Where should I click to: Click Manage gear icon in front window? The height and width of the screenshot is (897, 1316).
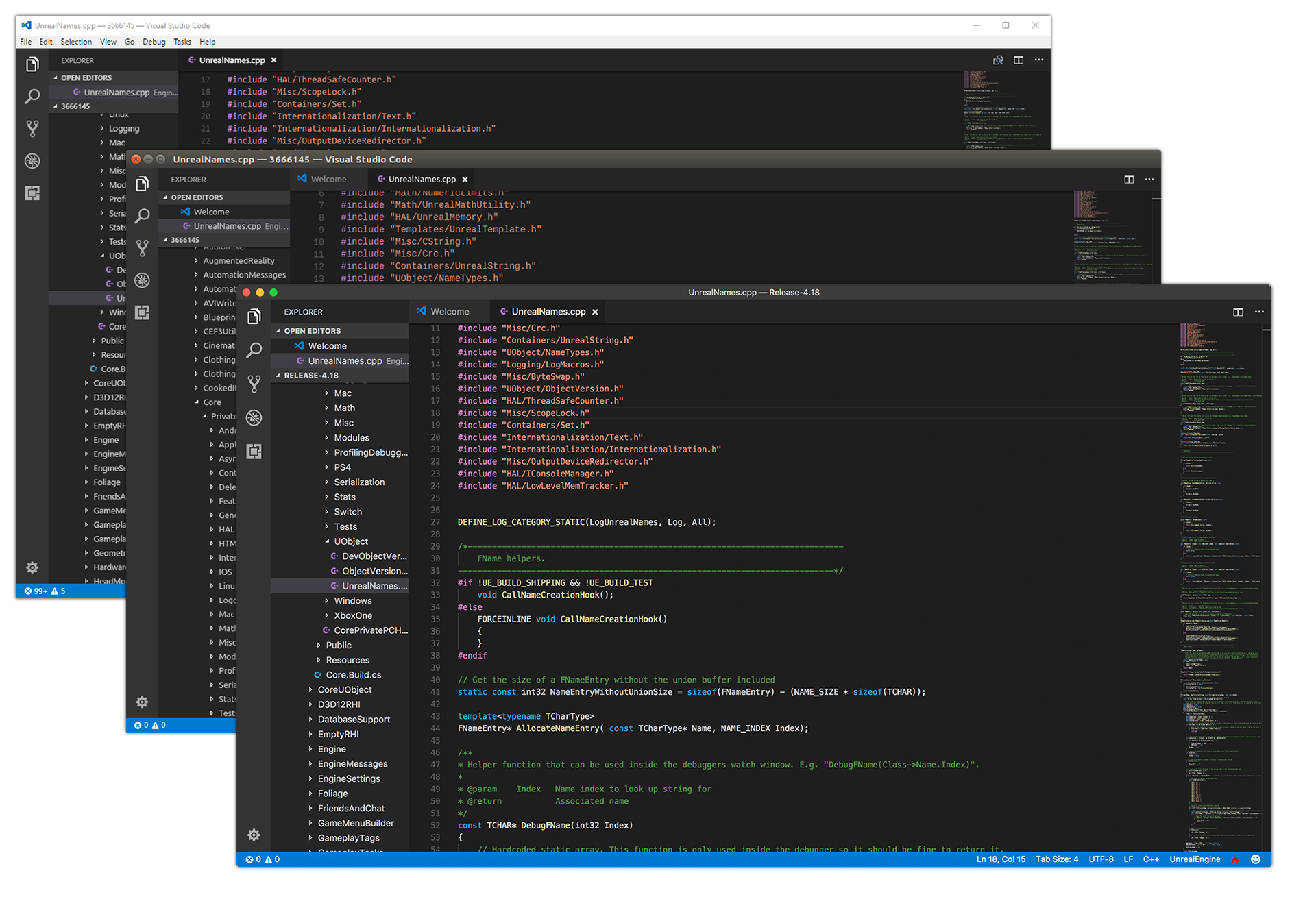tap(254, 835)
